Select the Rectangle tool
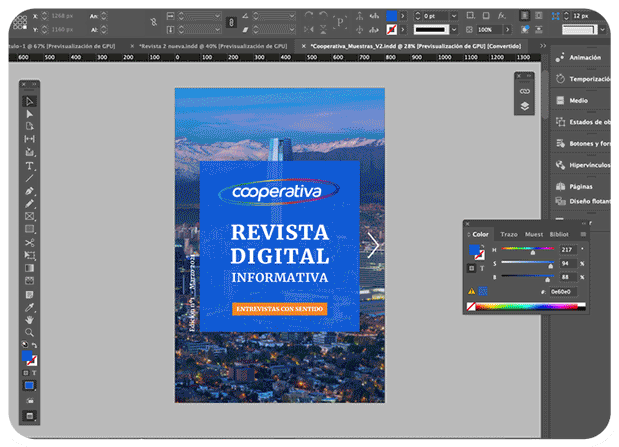619x447 pixels. 29,229
